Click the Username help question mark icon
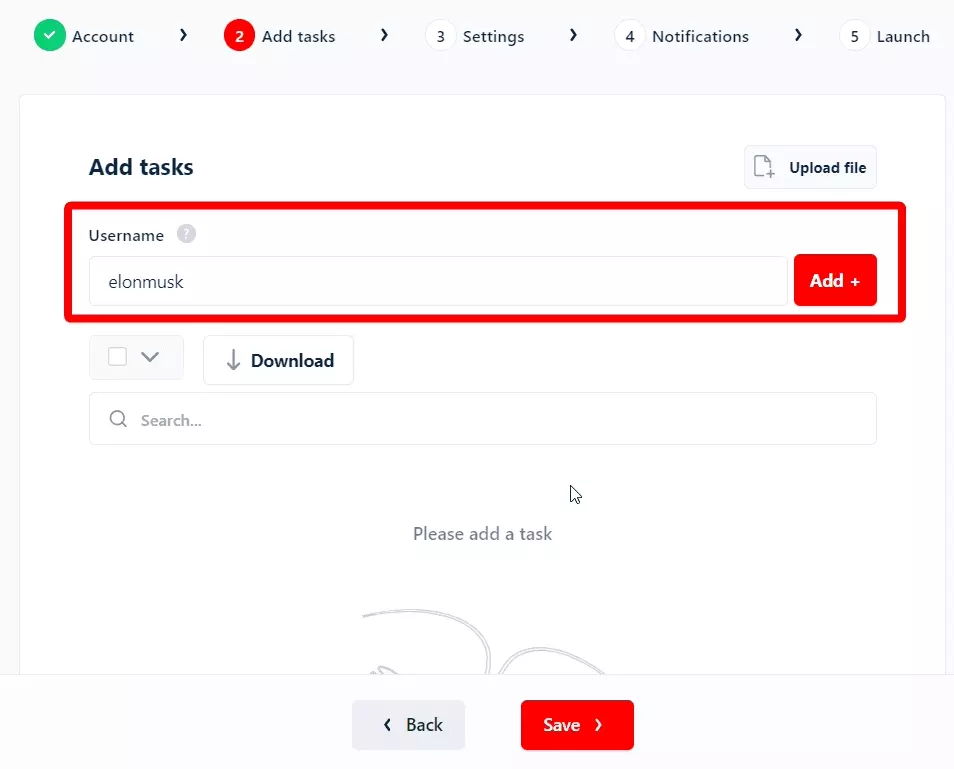 (186, 234)
